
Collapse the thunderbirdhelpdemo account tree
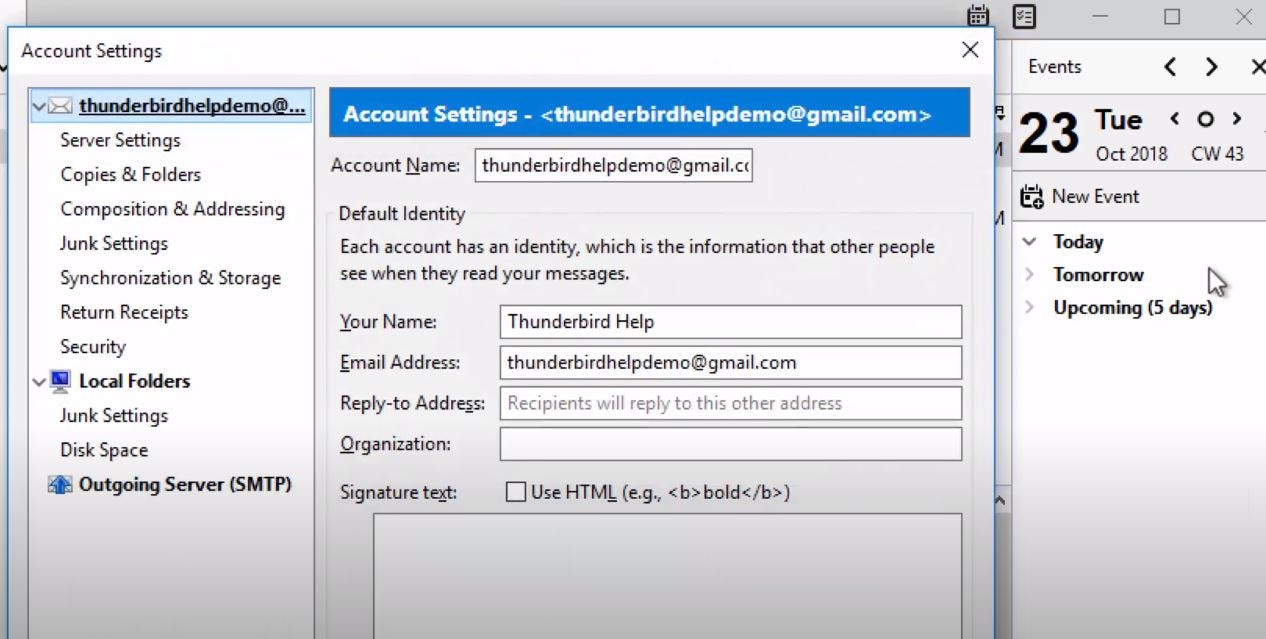tap(38, 105)
